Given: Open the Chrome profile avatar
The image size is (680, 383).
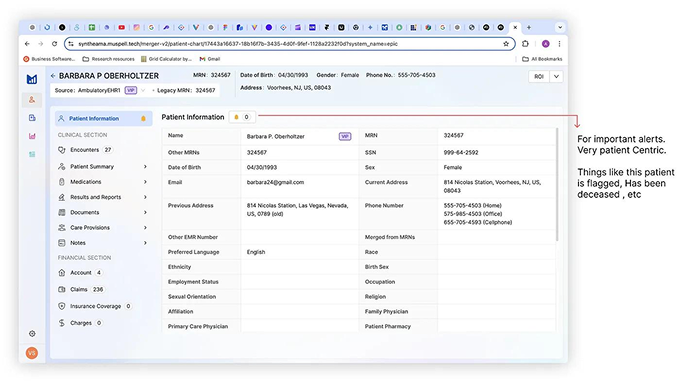Looking at the screenshot, I should coord(546,44).
